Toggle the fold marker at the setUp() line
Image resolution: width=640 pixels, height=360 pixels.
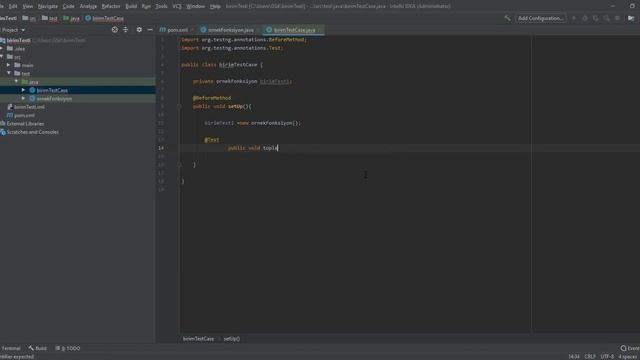click(x=179, y=107)
